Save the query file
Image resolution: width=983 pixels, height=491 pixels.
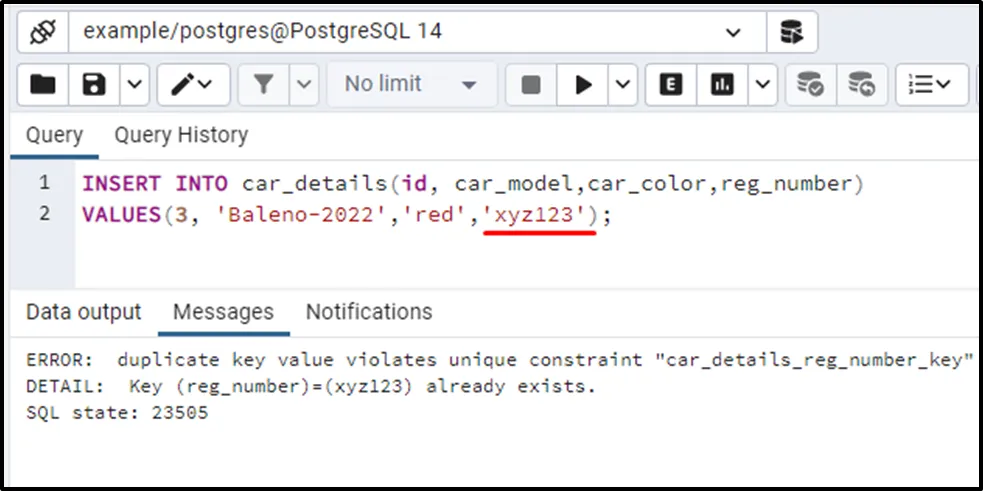pos(95,85)
